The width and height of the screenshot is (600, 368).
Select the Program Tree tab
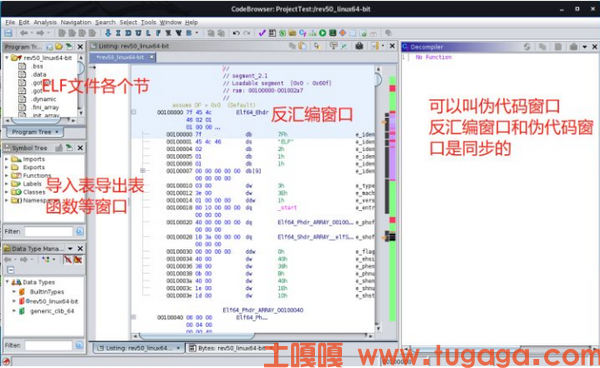[x=34, y=132]
